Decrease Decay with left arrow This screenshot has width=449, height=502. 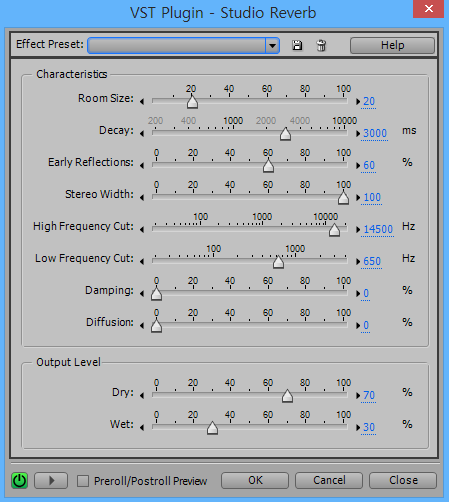(142, 134)
